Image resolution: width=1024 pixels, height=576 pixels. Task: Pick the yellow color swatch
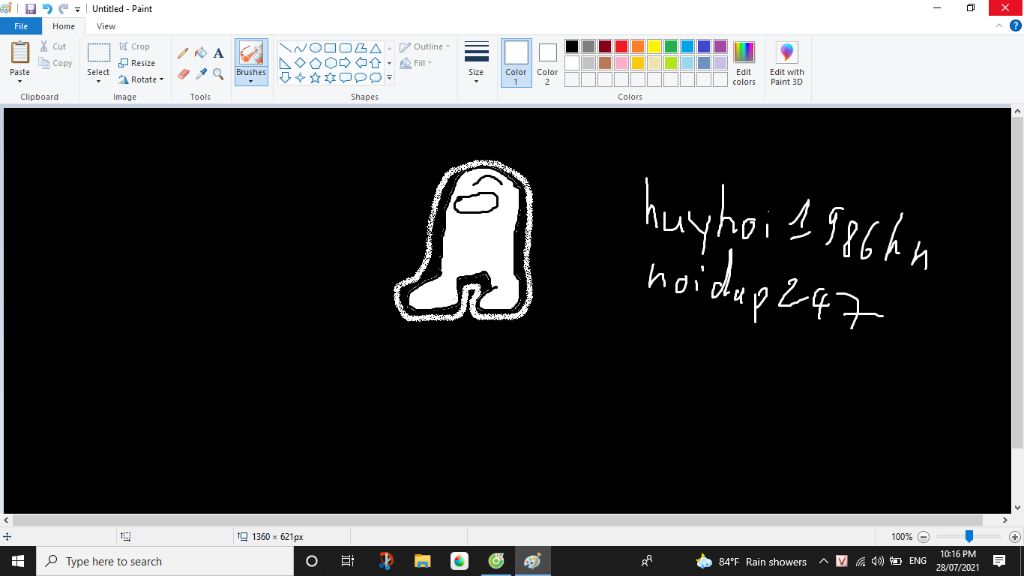(x=654, y=46)
